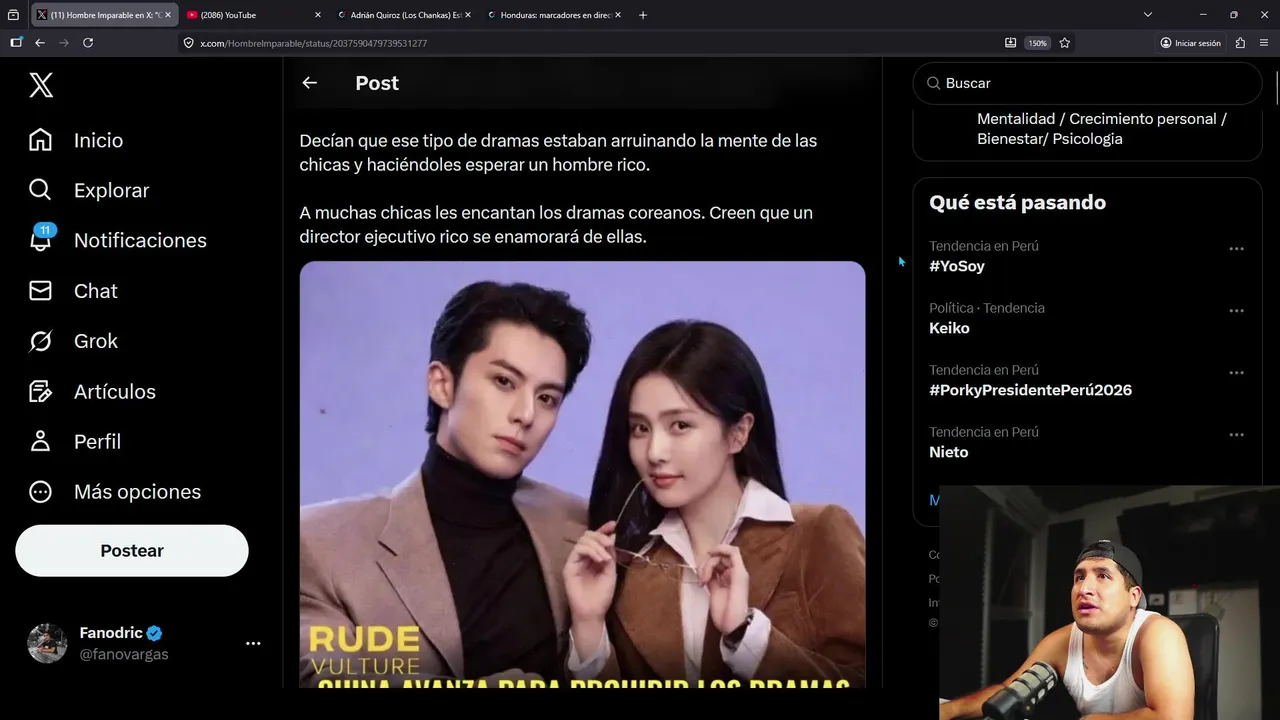Open the browser application menu
Screen dimensions: 1280x720
click(x=1264, y=43)
